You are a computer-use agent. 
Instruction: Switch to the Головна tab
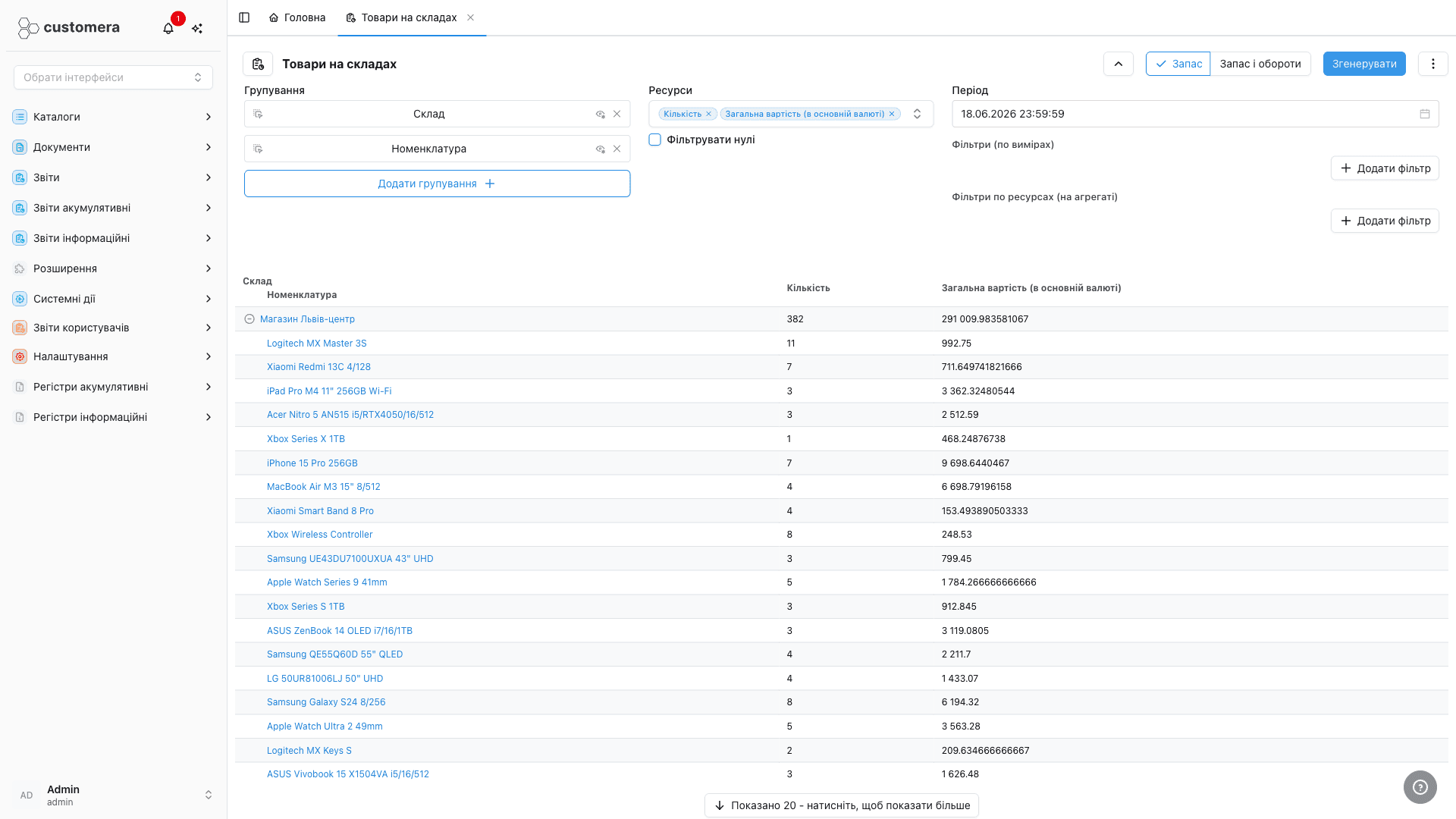coord(297,17)
